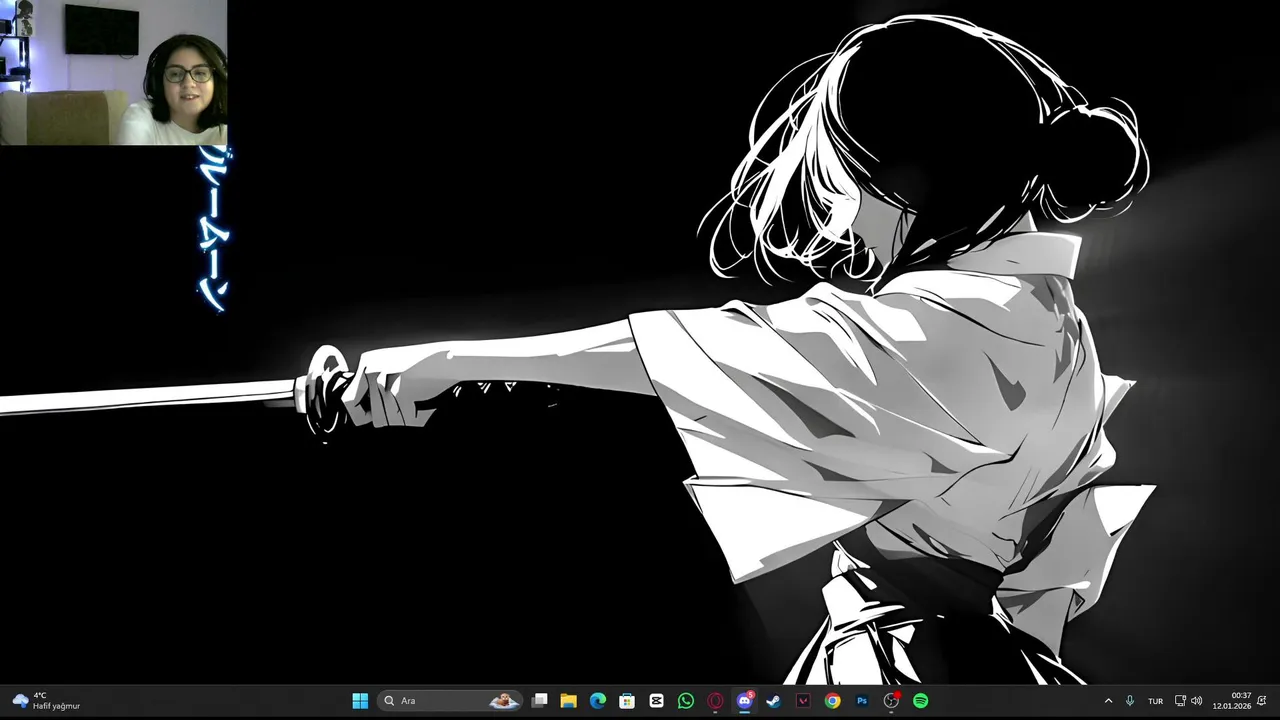Launch CapCut from the taskbar
The height and width of the screenshot is (720, 1280).
click(x=656, y=701)
